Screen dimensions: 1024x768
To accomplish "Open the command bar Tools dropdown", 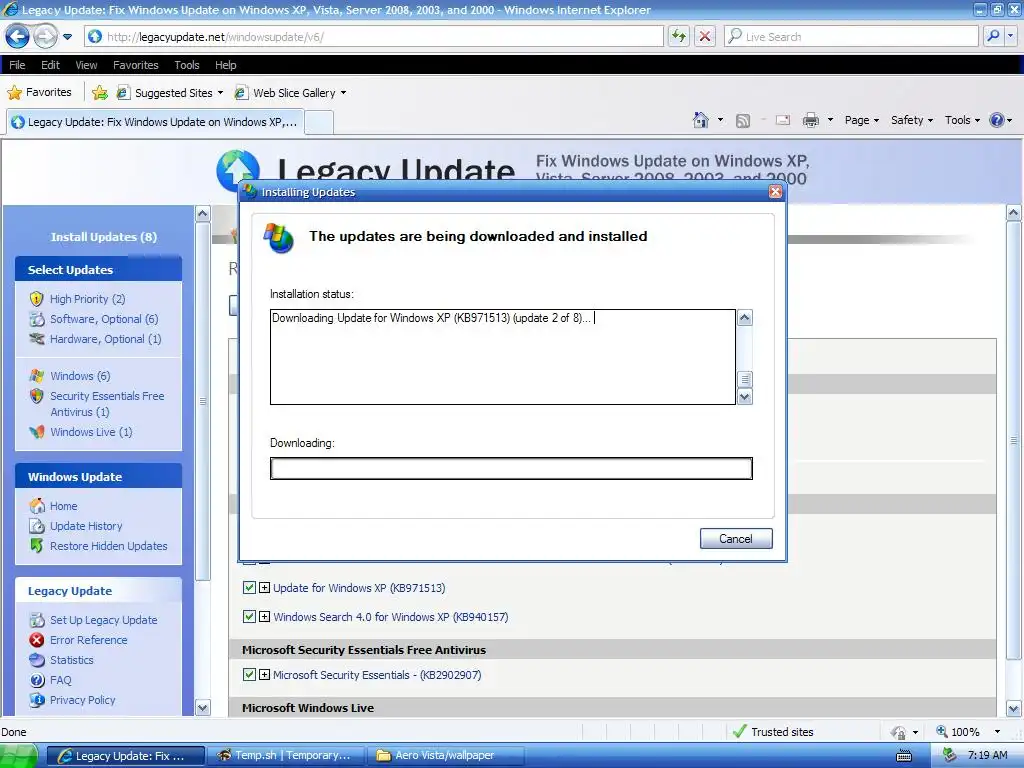I will (x=962, y=120).
